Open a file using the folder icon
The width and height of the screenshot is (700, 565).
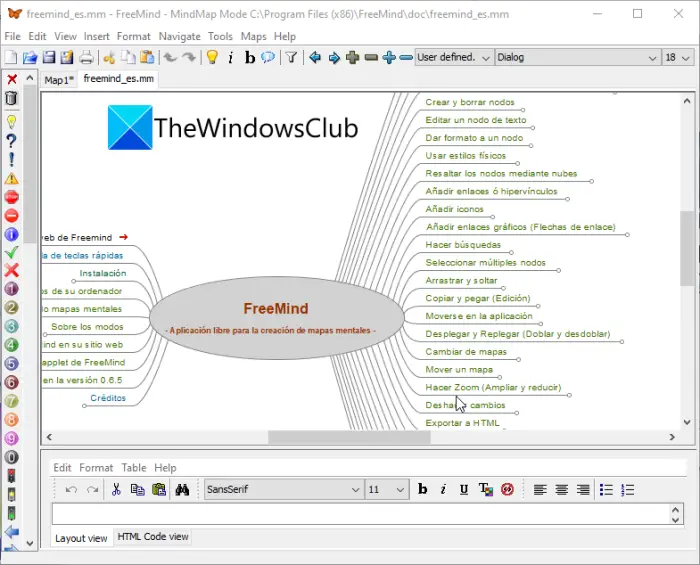click(x=30, y=58)
